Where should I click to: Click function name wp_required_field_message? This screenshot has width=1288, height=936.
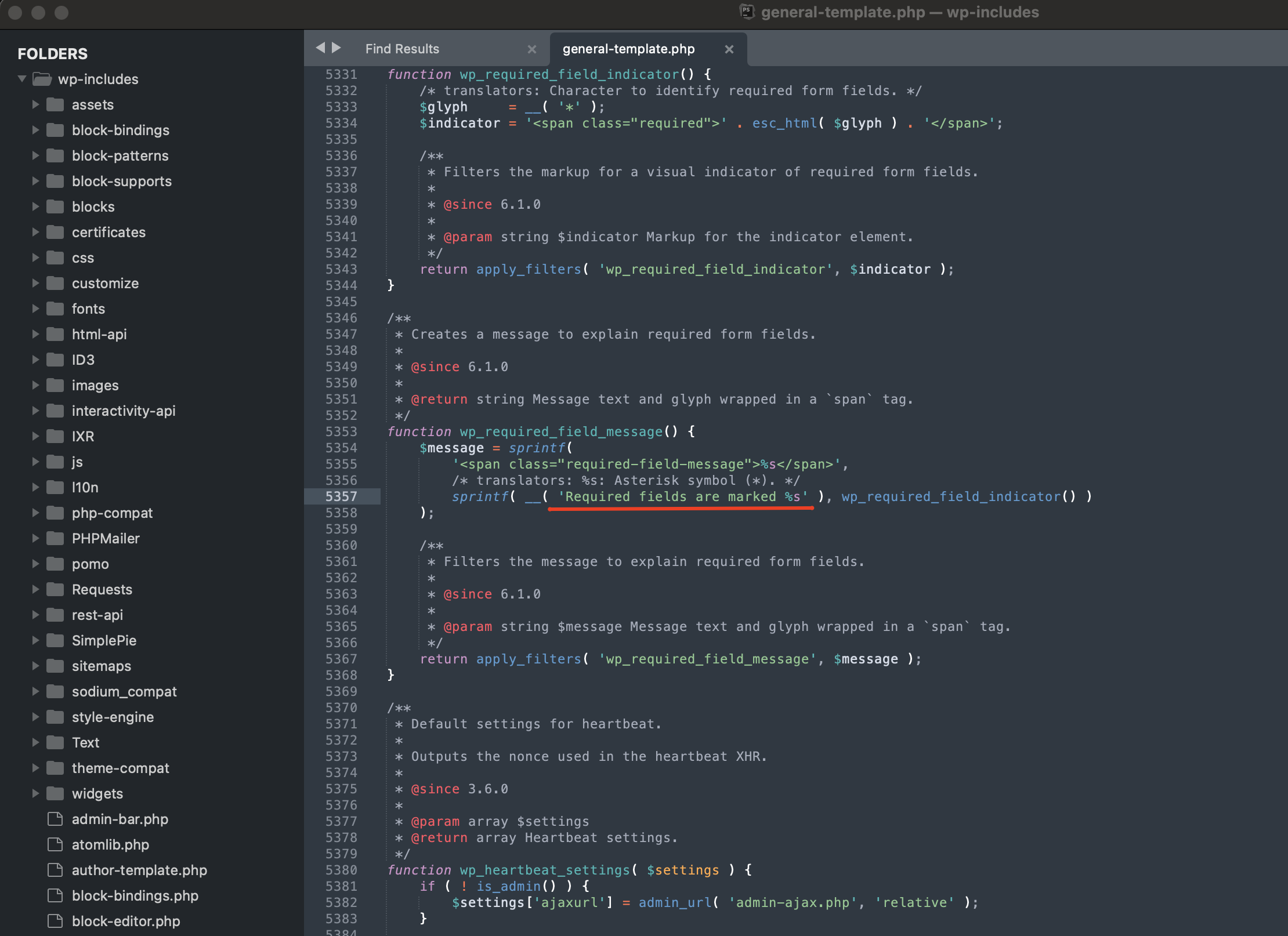click(x=561, y=431)
